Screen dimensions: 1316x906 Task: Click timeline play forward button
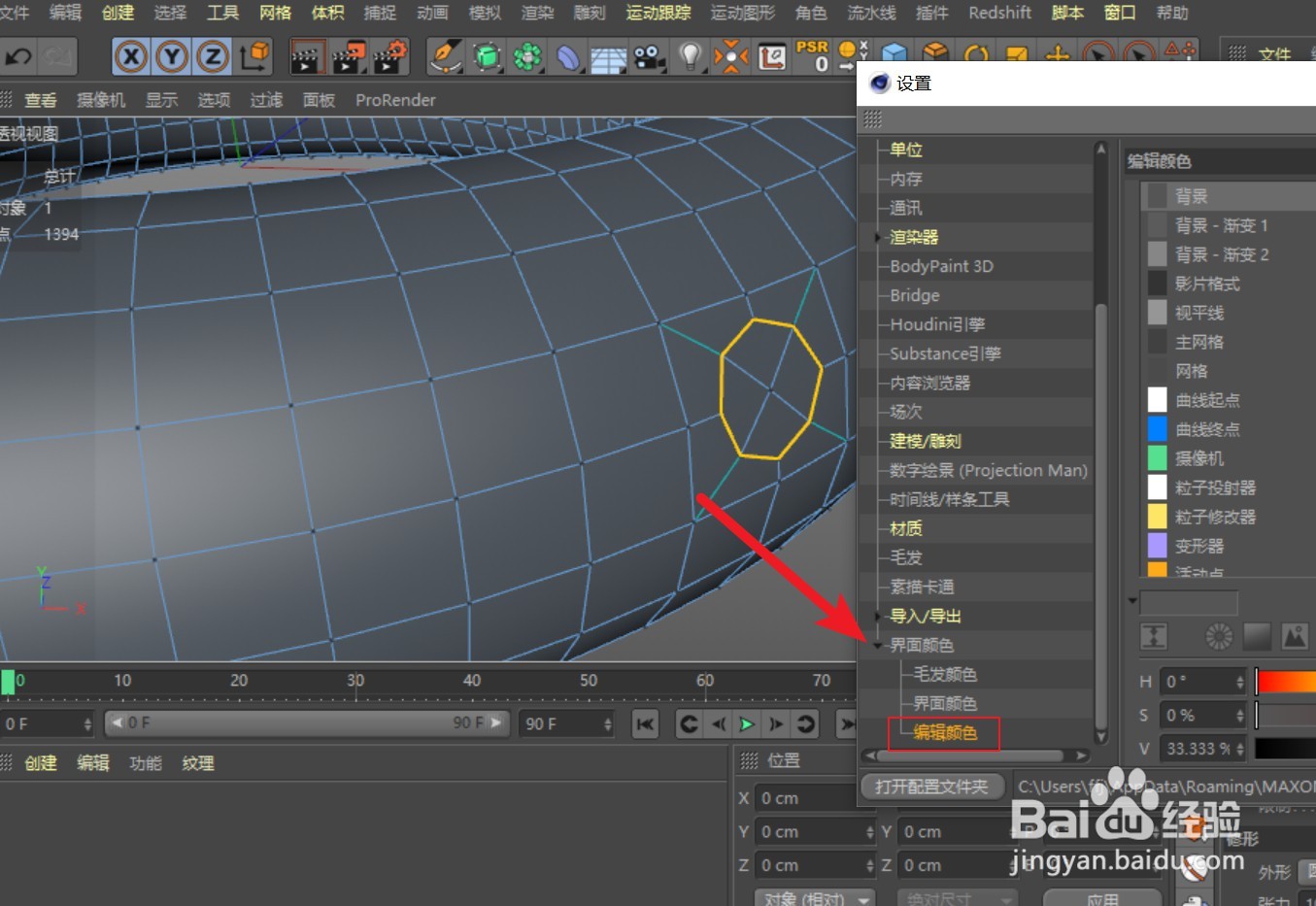(x=746, y=723)
